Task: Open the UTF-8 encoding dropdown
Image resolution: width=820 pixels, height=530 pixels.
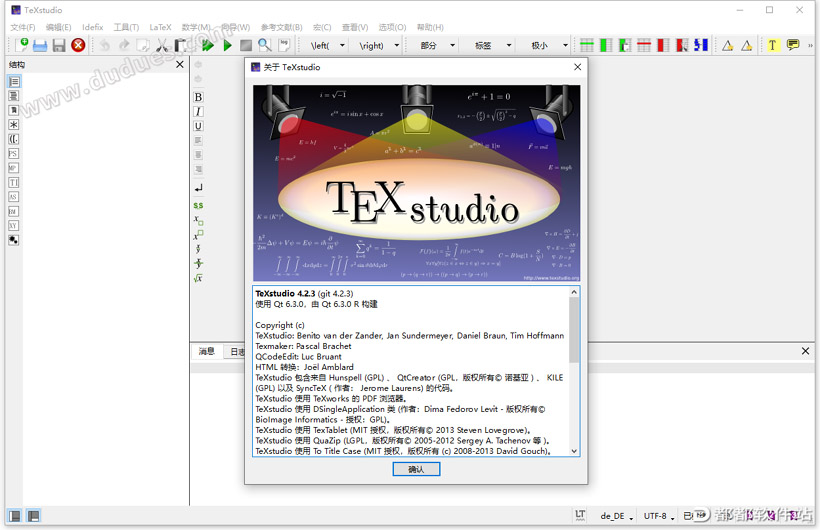Action: 658,516
